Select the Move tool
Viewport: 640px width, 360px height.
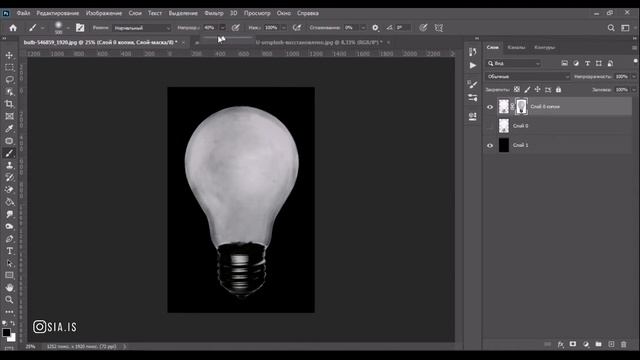click(9, 55)
